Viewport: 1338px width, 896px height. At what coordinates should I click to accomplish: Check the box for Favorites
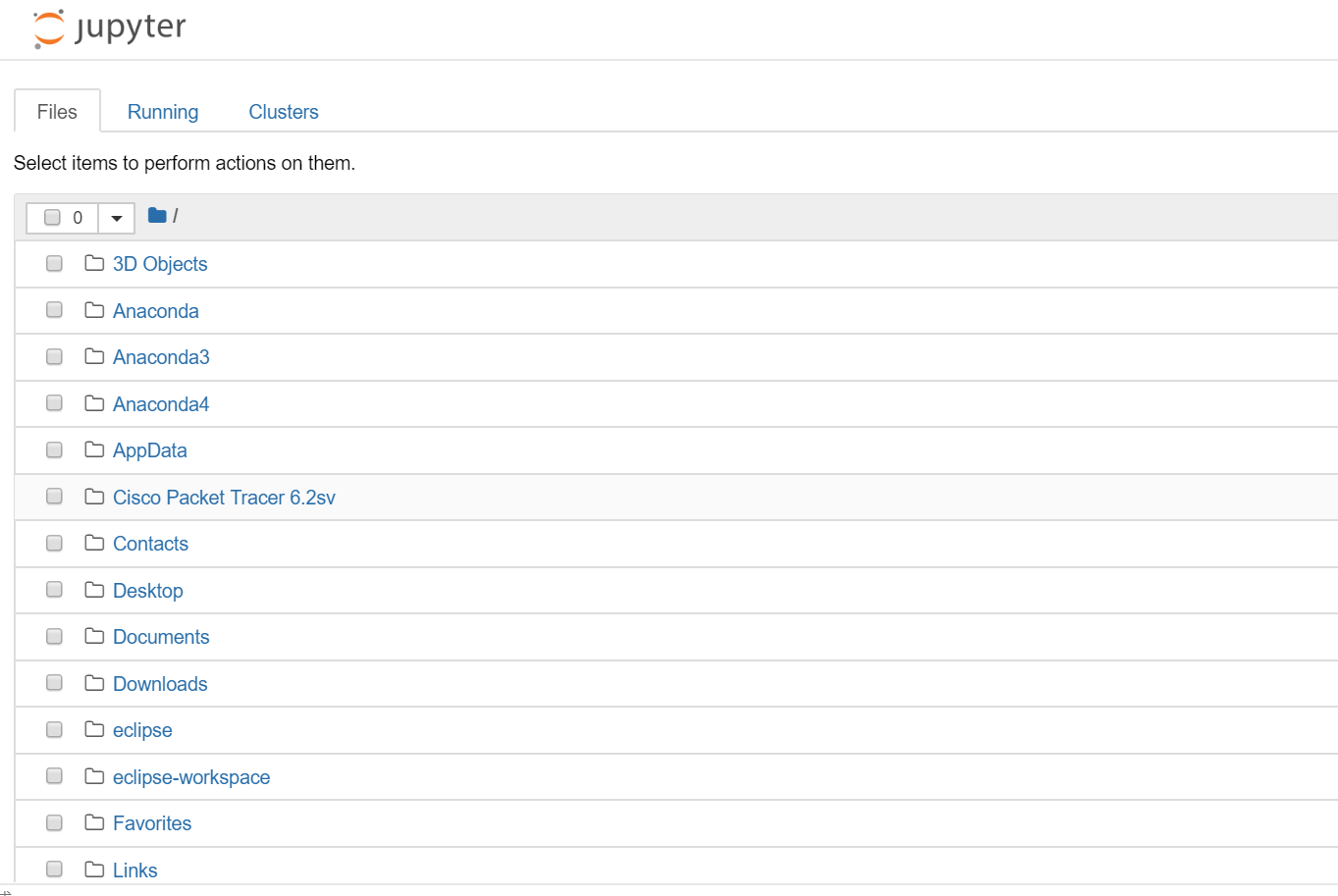click(54, 822)
